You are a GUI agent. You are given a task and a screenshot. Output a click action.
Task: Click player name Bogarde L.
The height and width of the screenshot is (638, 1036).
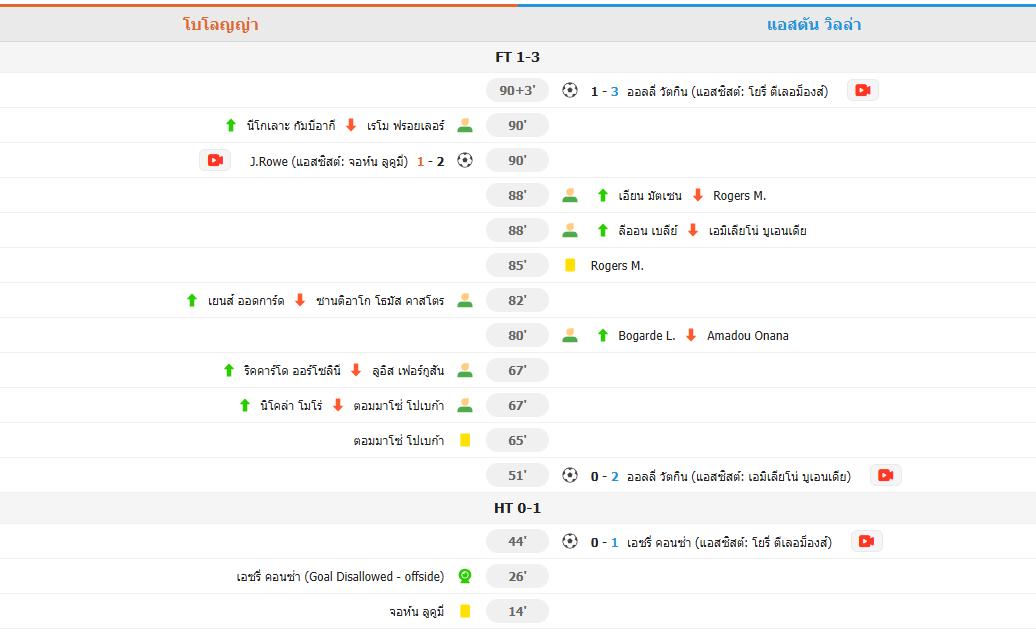coord(646,336)
